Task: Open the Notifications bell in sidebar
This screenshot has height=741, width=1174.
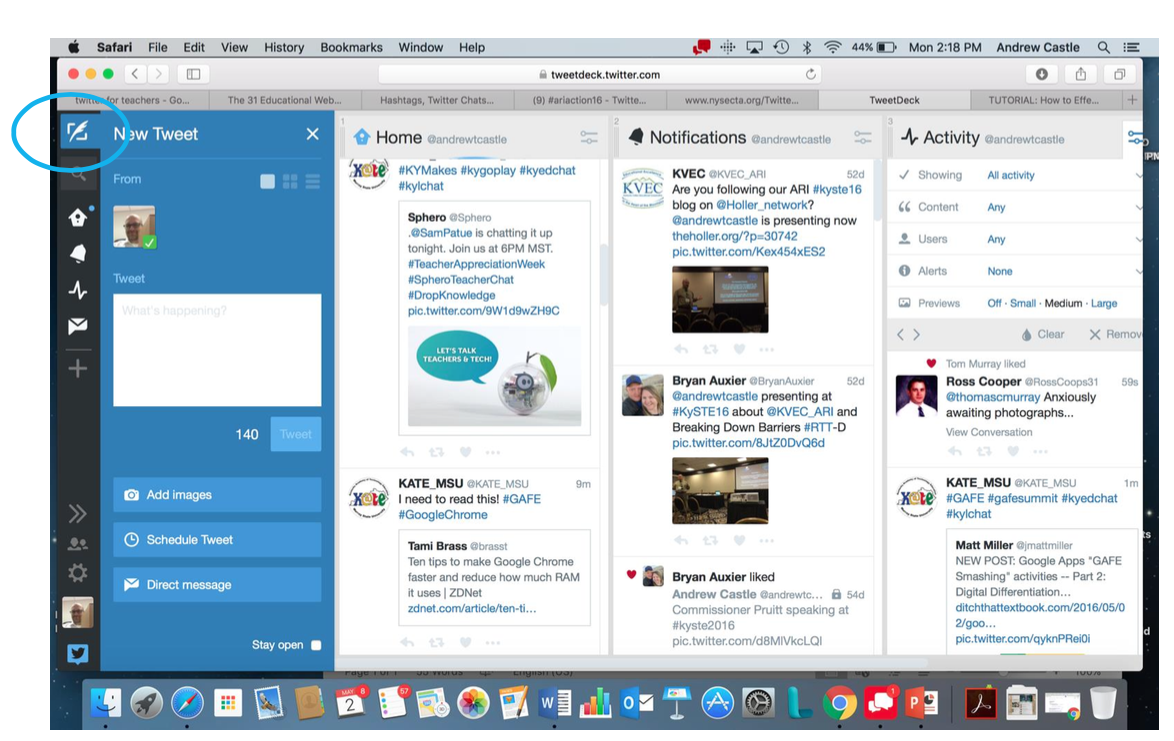Action: (78, 254)
